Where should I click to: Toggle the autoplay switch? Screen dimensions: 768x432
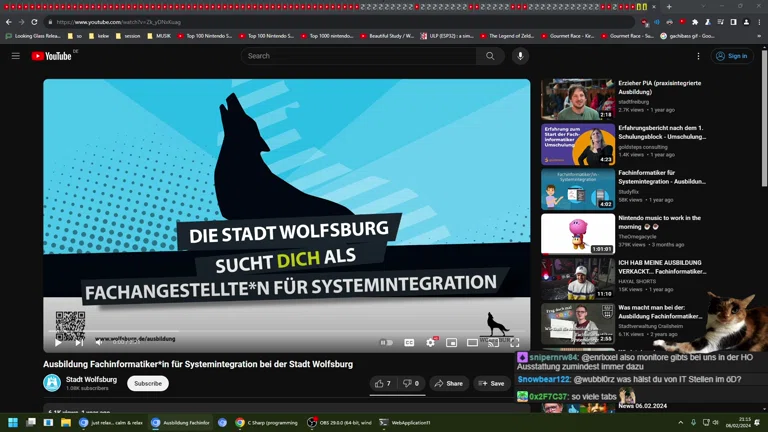point(386,342)
